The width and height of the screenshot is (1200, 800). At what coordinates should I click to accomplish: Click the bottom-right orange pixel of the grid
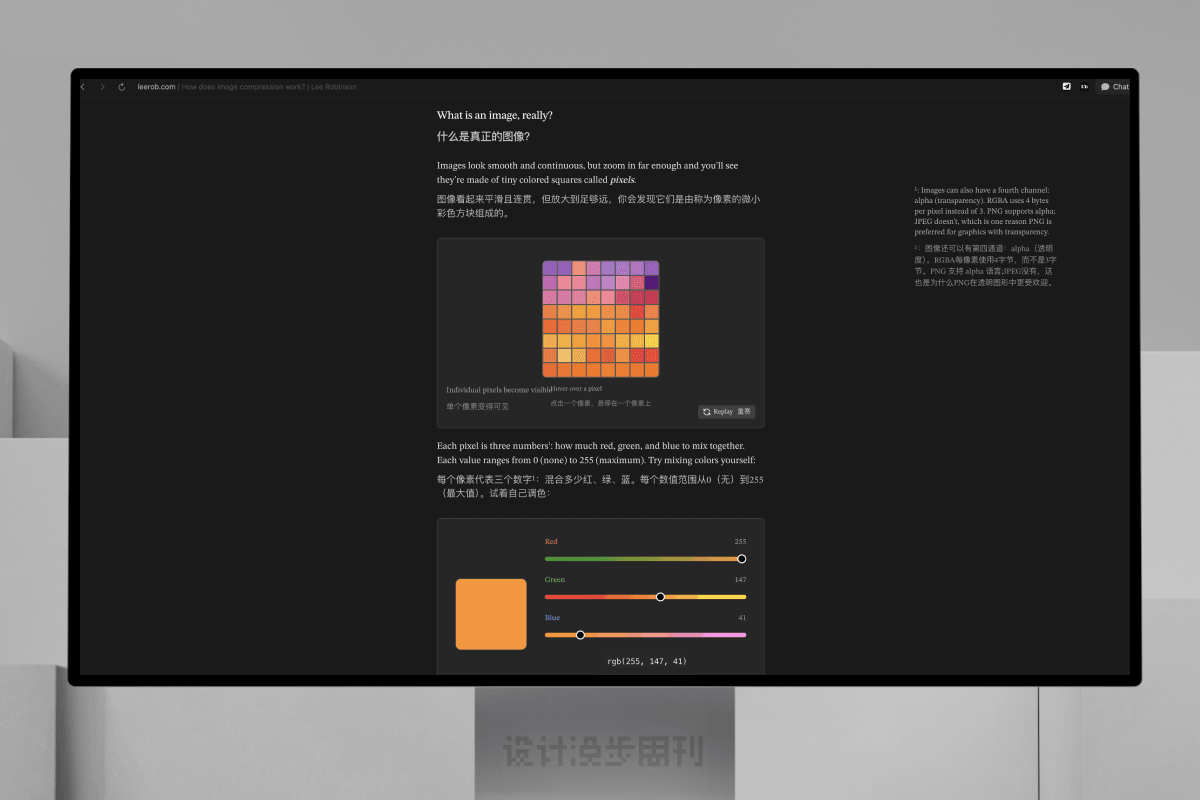point(652,370)
